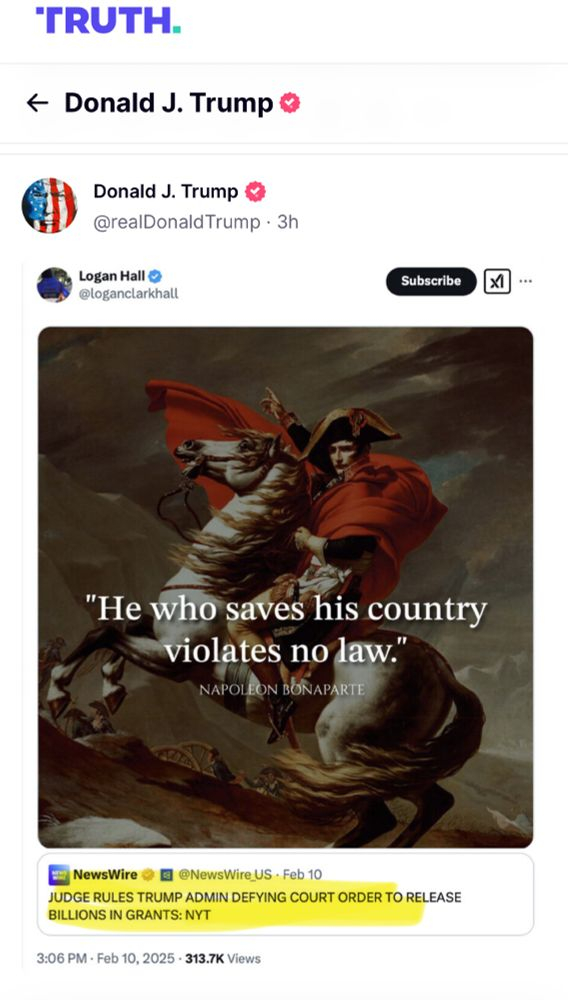This screenshot has height=1000, width=568.
Task: Open the @realDonaldTrump handle
Action: [x=177, y=222]
